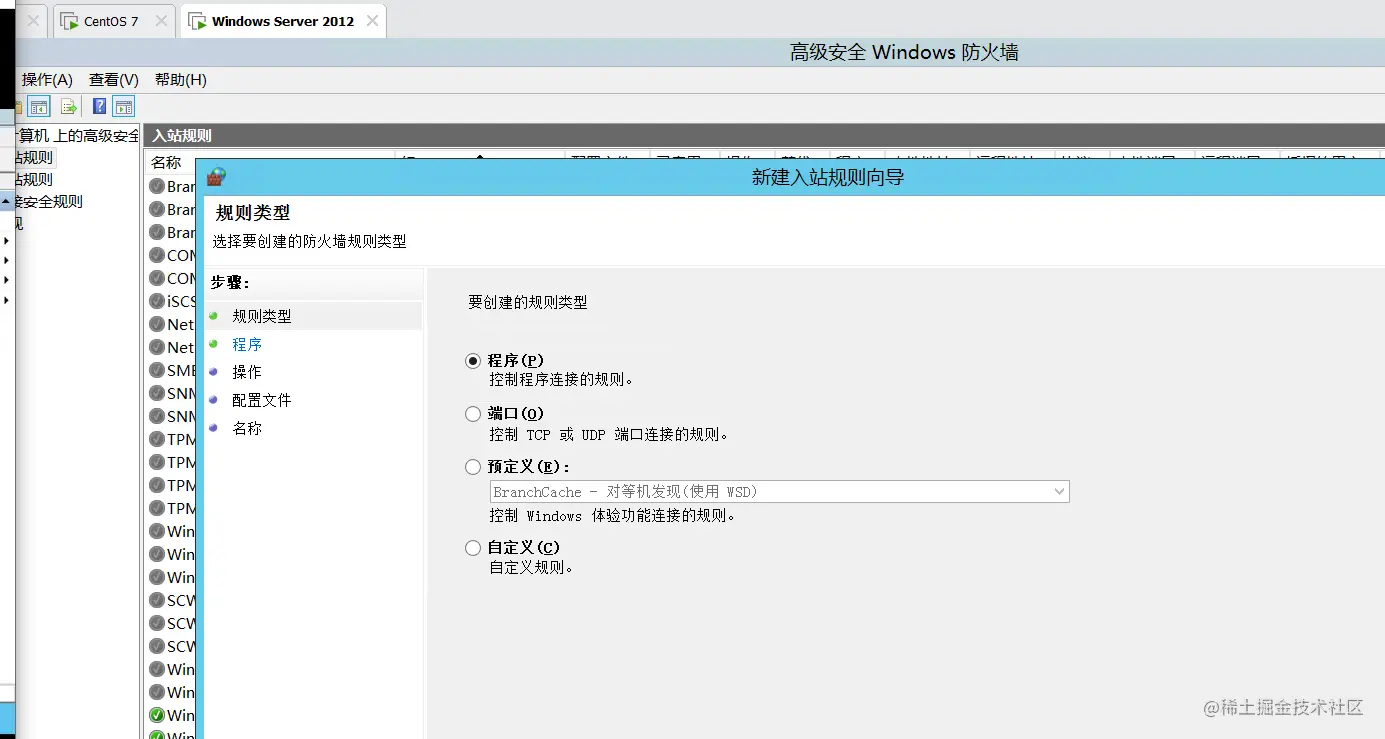This screenshot has width=1385, height=739.
Task: Close the CentOS 7 tab
Action: [x=161, y=21]
